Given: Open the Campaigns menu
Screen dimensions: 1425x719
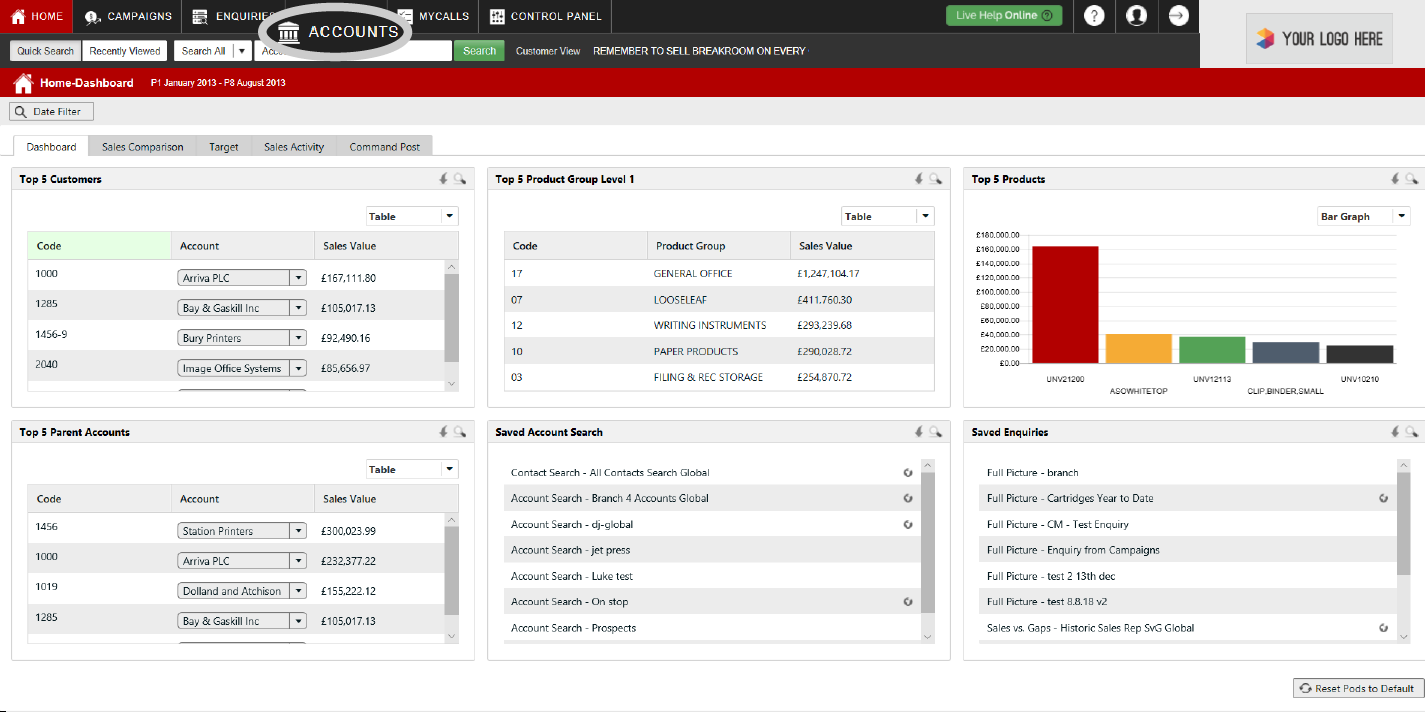Looking at the screenshot, I should (x=128, y=16).
